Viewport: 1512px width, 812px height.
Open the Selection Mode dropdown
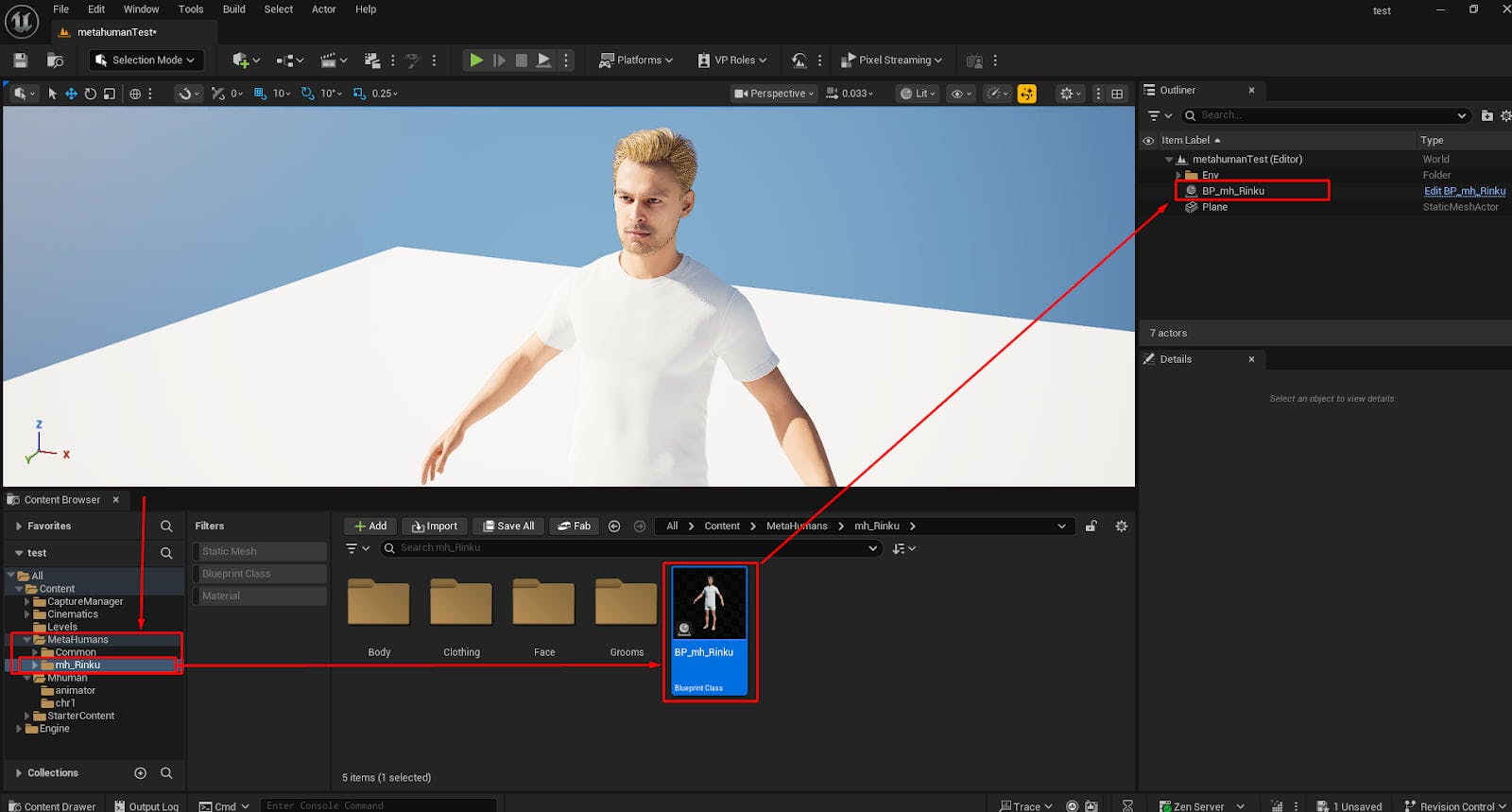click(146, 60)
